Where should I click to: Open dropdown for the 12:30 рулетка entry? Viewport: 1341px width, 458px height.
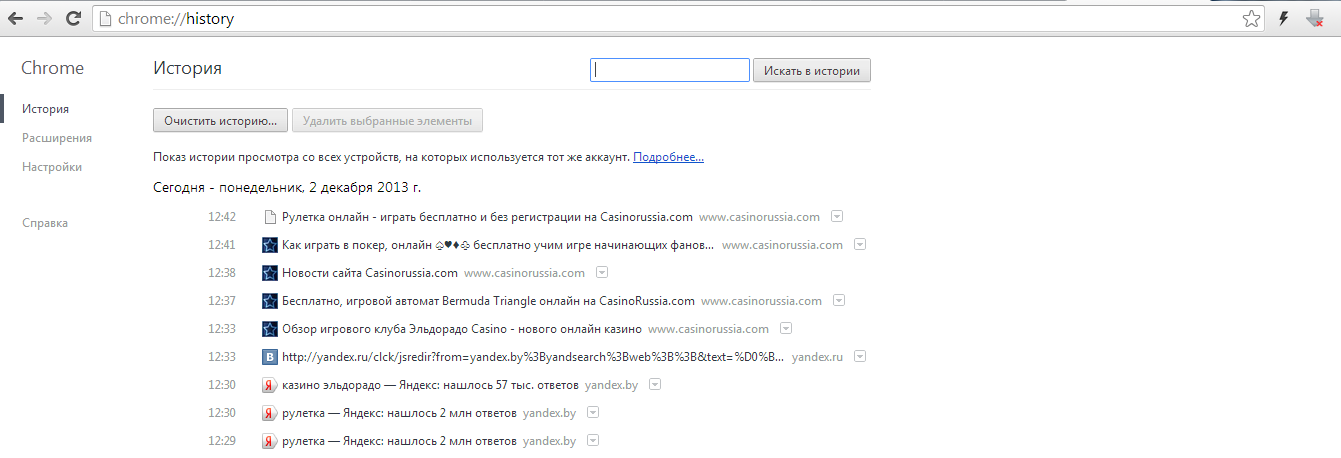pyautogui.click(x=593, y=412)
